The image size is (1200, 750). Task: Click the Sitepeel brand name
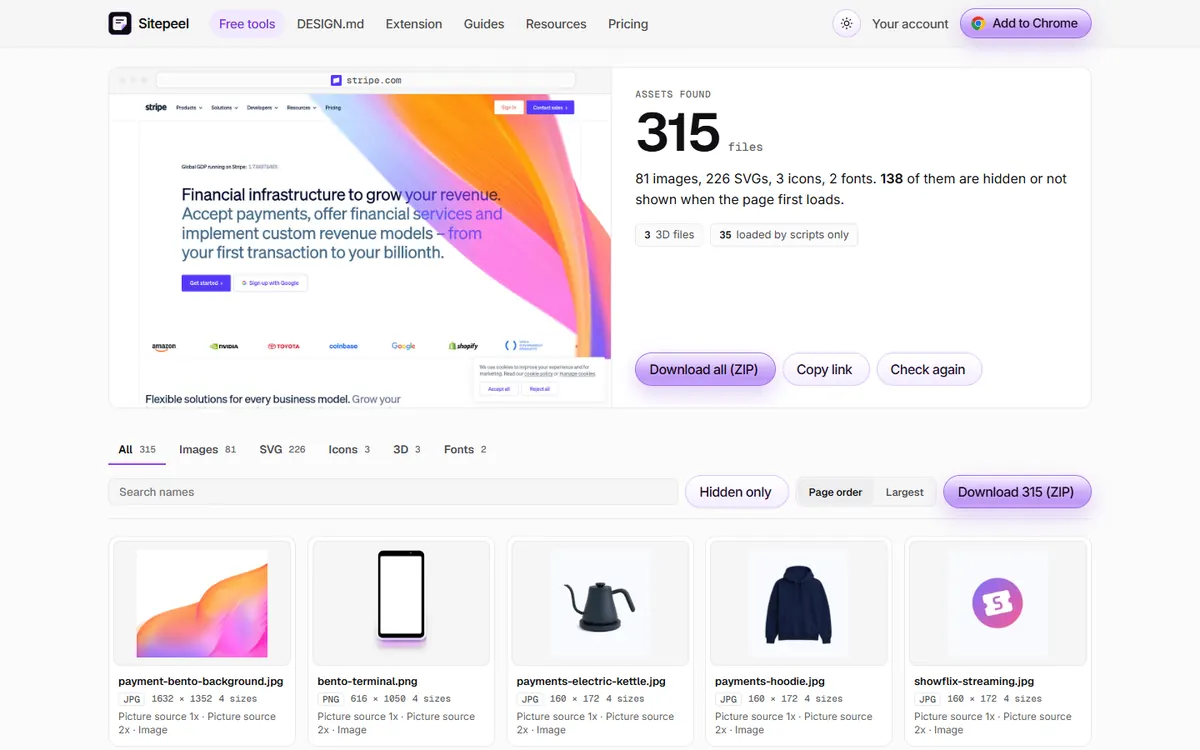point(164,23)
